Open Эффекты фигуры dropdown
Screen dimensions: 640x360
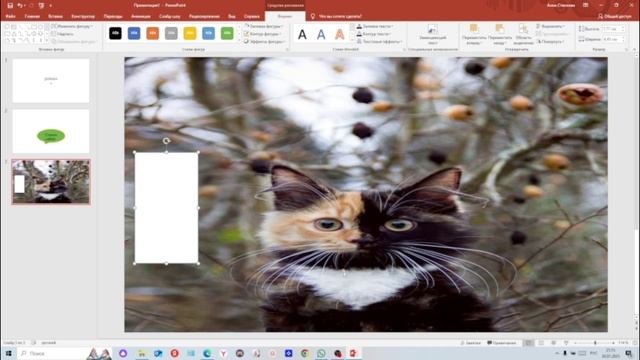264,42
